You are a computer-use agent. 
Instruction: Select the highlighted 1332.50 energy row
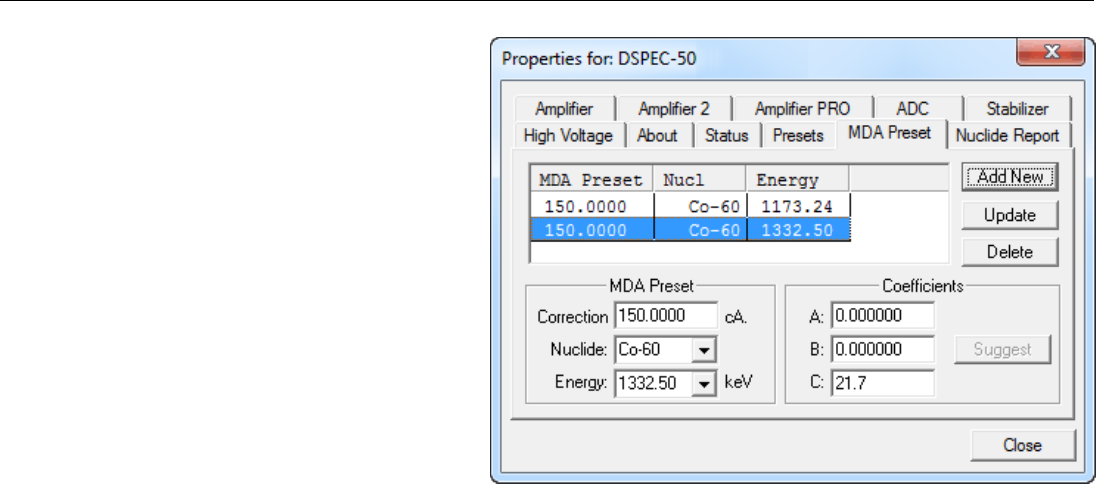[x=691, y=230]
